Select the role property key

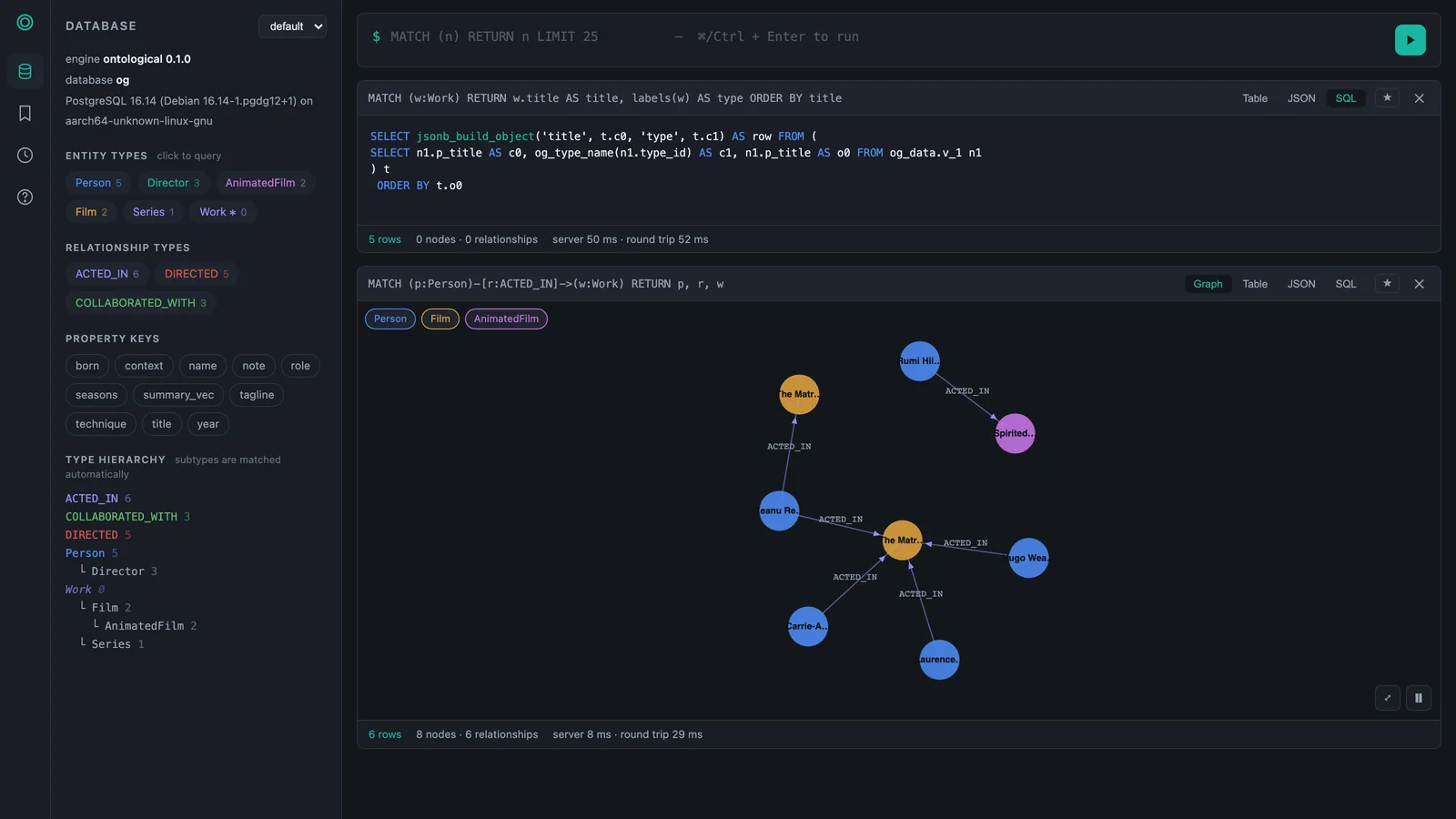300,366
